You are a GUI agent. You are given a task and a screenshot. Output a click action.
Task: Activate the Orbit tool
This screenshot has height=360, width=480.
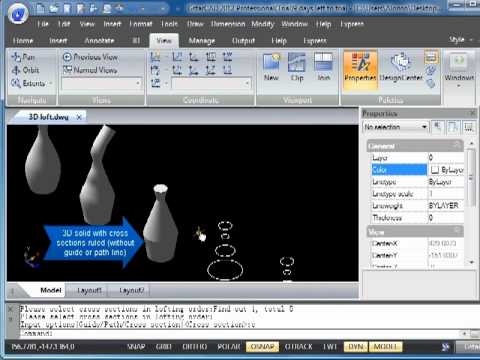coord(25,70)
